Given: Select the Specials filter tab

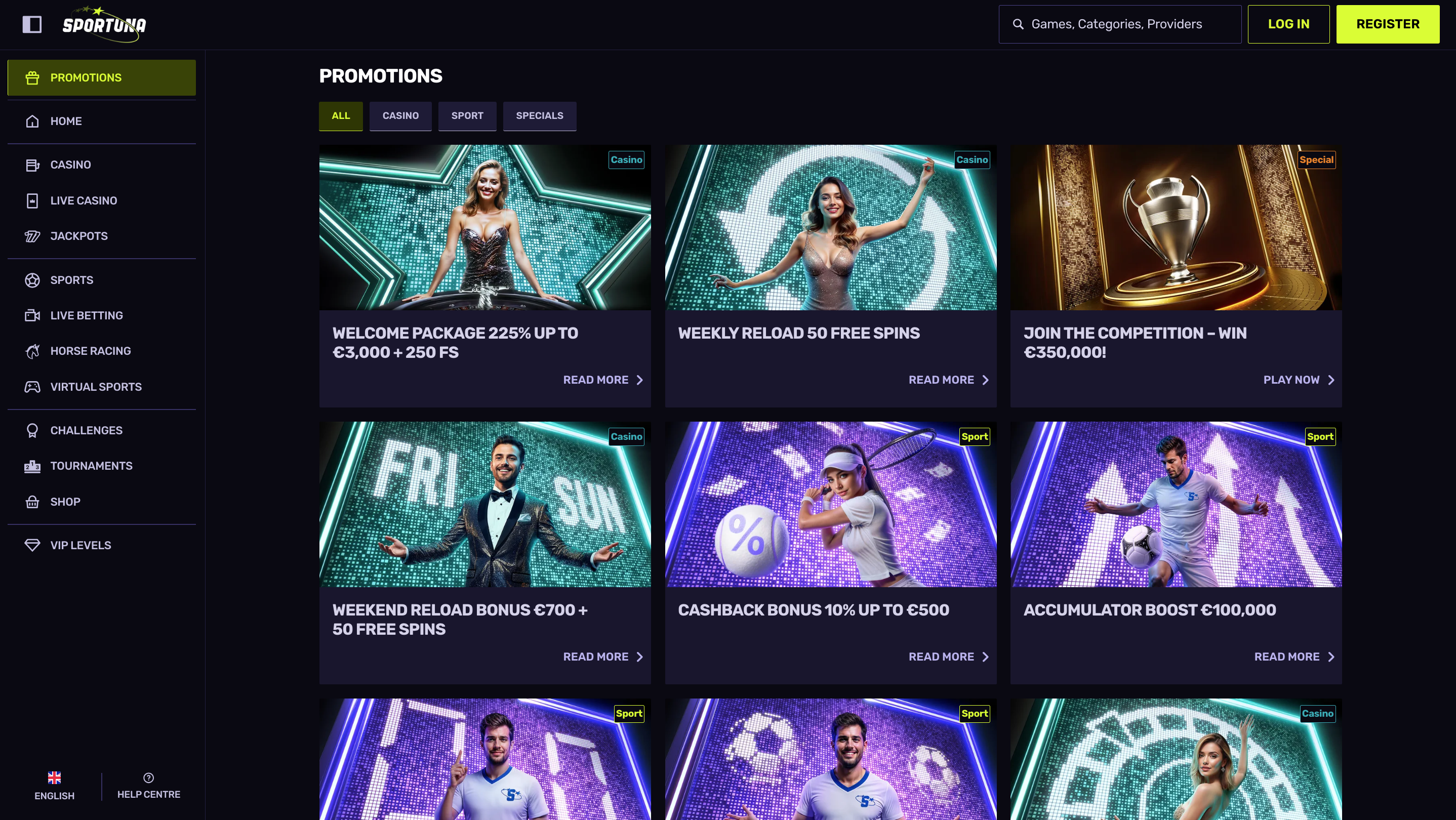Looking at the screenshot, I should [539, 116].
